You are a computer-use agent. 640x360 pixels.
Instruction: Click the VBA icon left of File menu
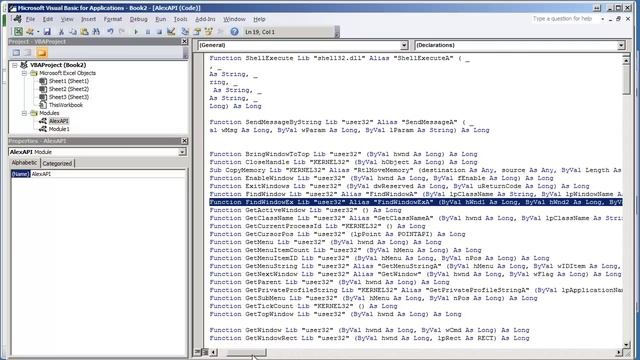(x=17, y=19)
